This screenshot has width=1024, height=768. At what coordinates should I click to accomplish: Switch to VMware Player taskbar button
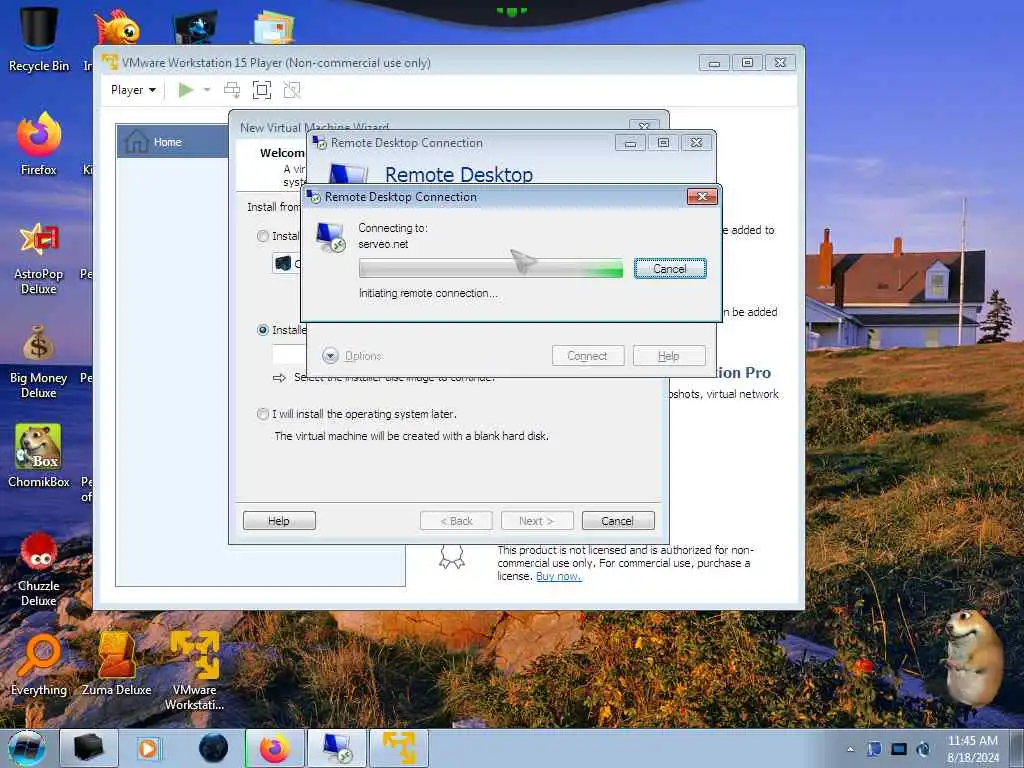pos(399,748)
